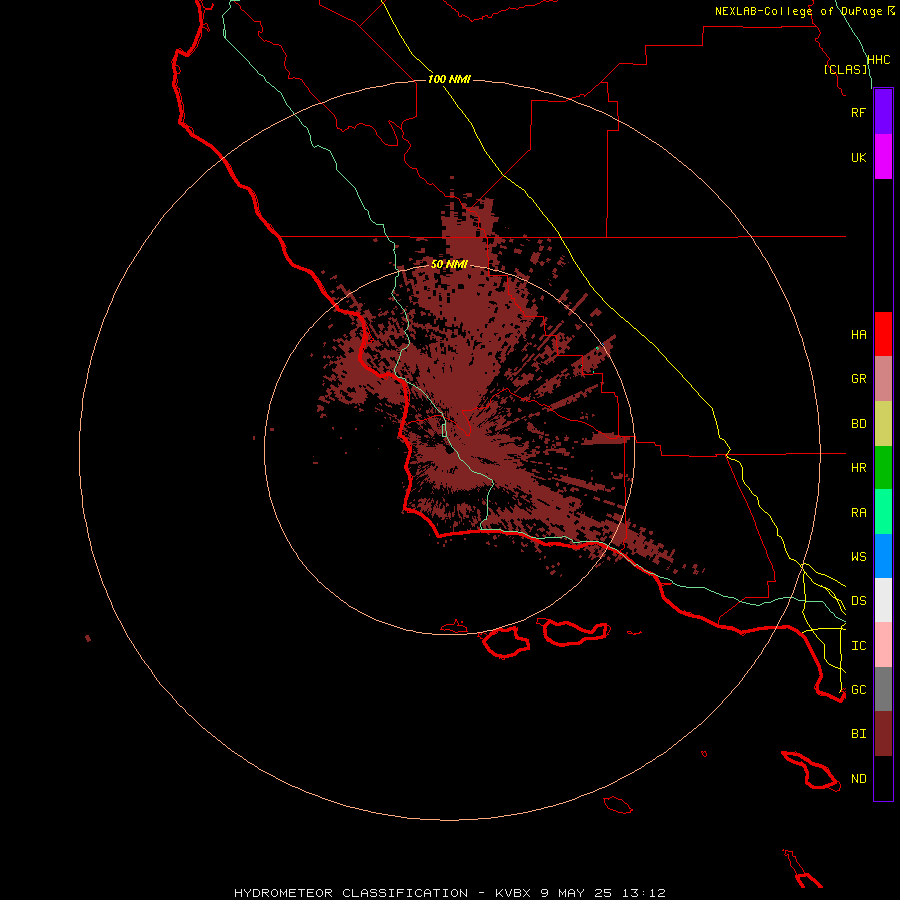Screen dimensions: 900x900
Task: Click the IC light pink legend swatch
Action: [883, 645]
